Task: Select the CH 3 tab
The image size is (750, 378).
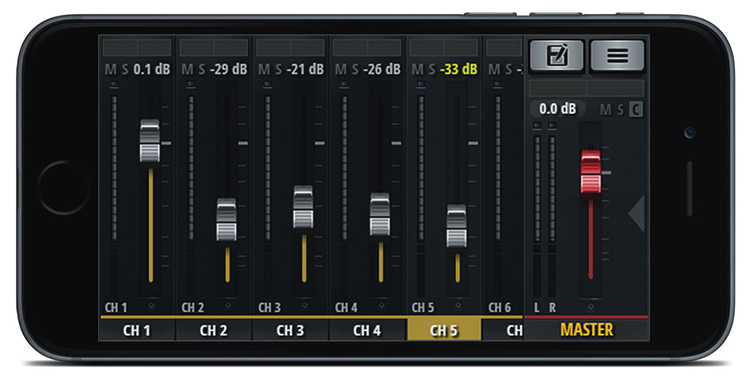Action: coord(290,331)
